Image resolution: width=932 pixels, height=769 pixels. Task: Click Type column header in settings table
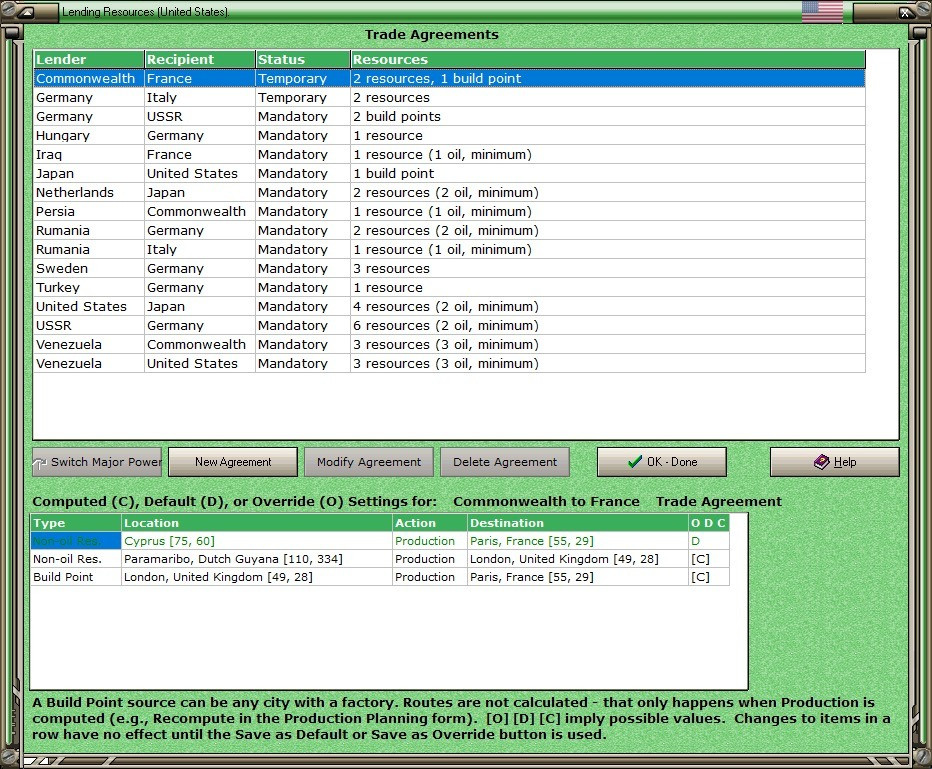[76, 523]
